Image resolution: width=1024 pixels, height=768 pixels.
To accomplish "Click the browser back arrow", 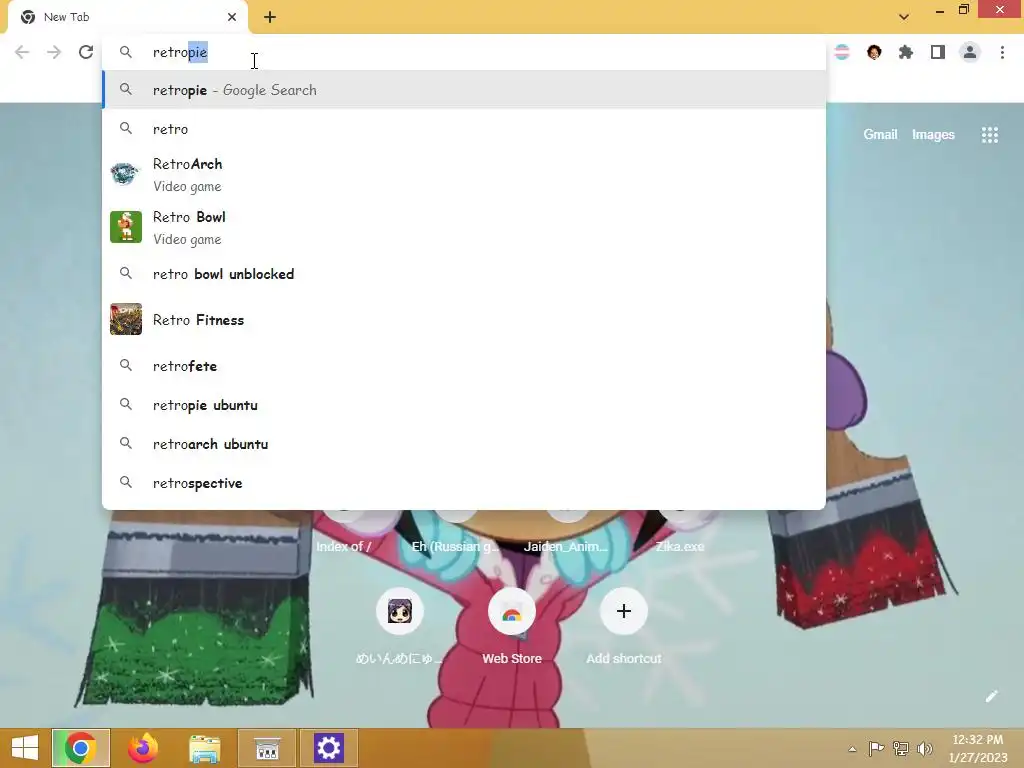I will pos(22,52).
